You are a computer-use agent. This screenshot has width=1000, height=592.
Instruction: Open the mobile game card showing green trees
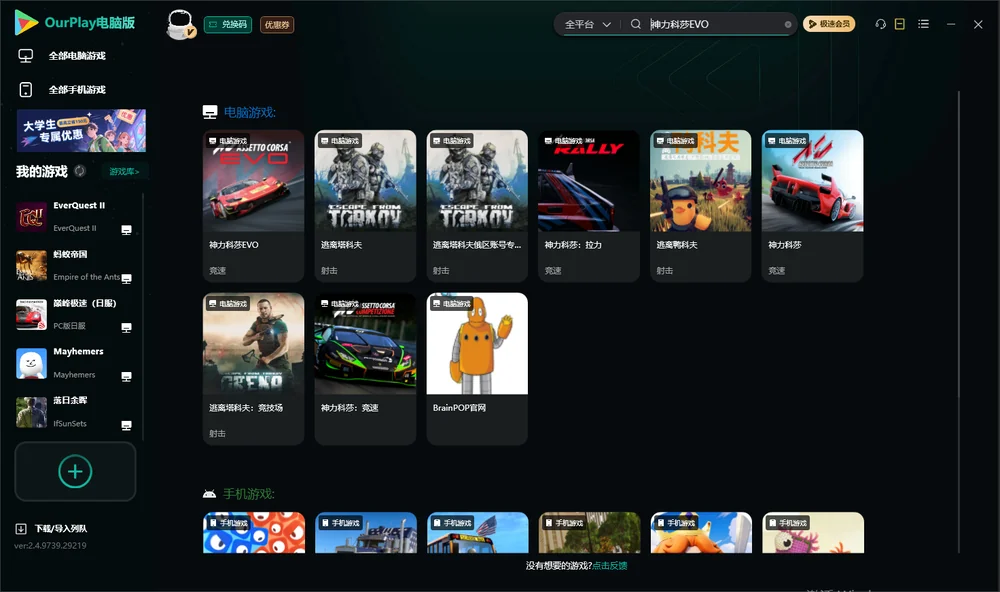pos(589,533)
